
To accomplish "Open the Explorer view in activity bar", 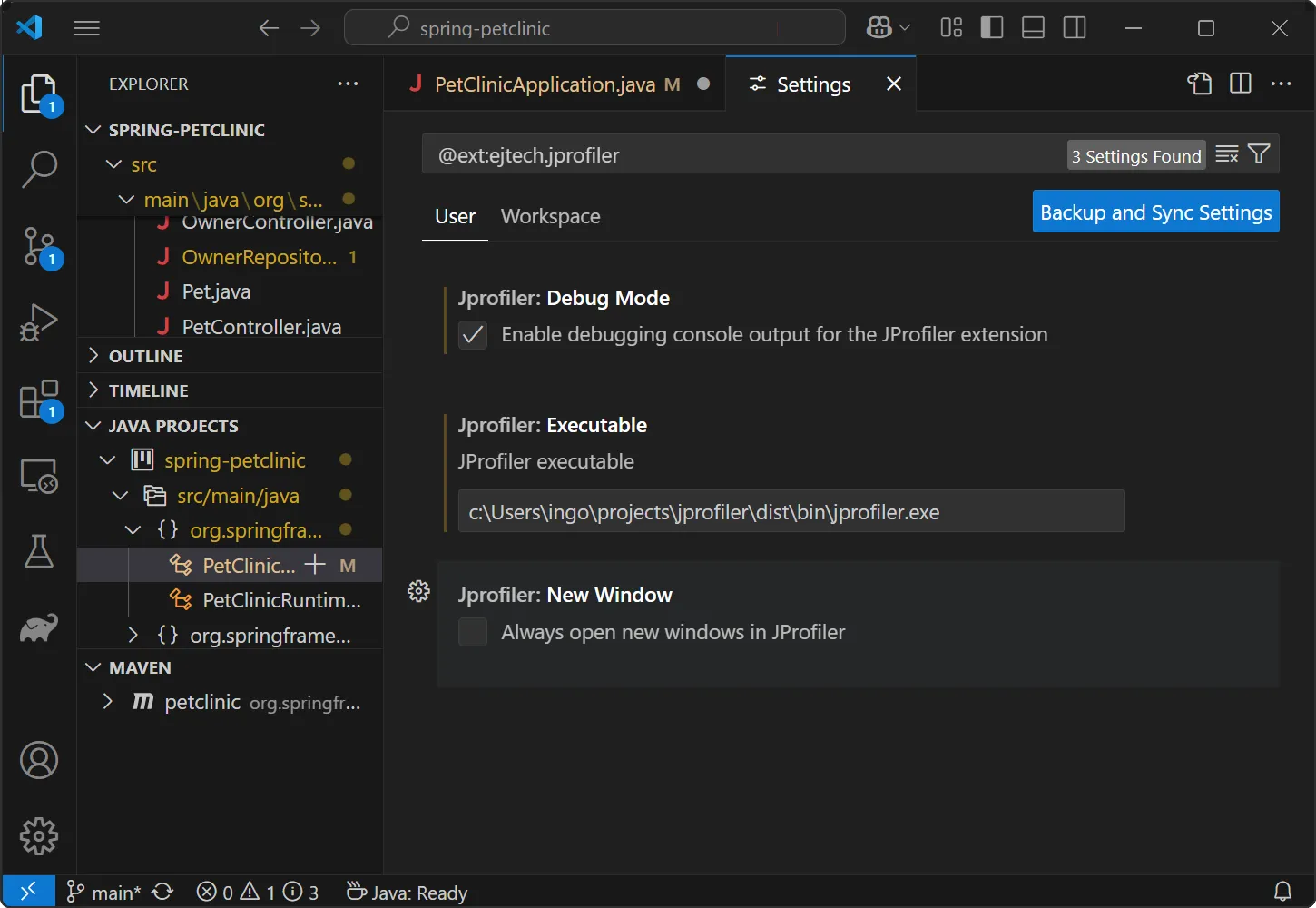I will (39, 94).
